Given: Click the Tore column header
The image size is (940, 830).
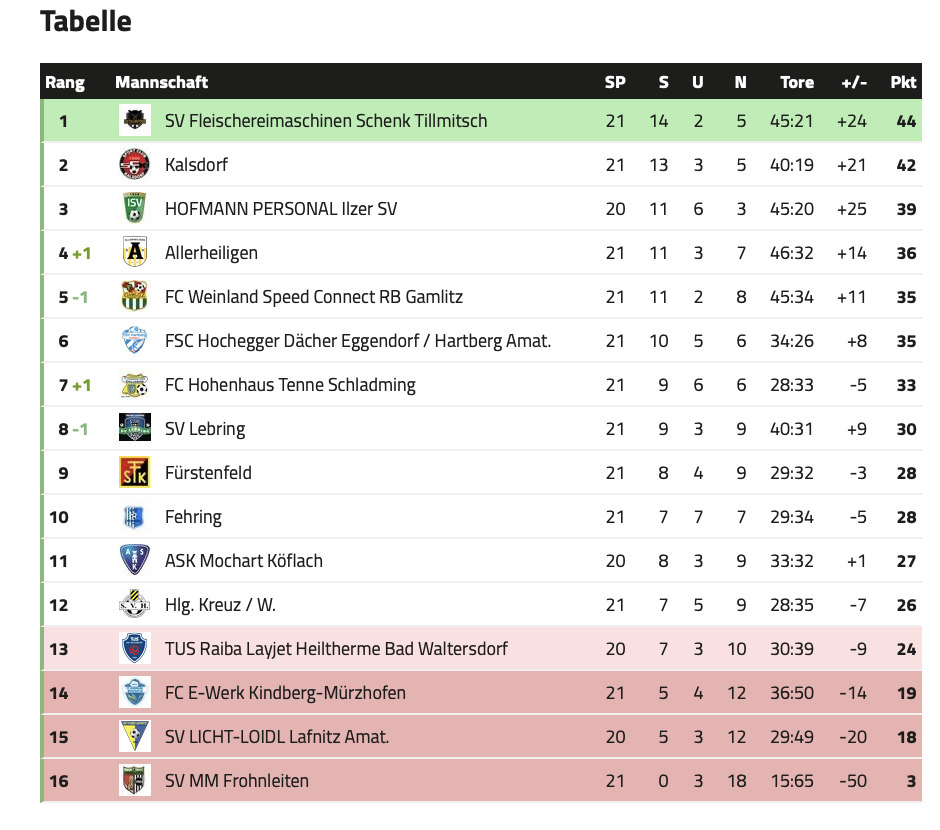Looking at the screenshot, I should pyautogui.click(x=797, y=82).
